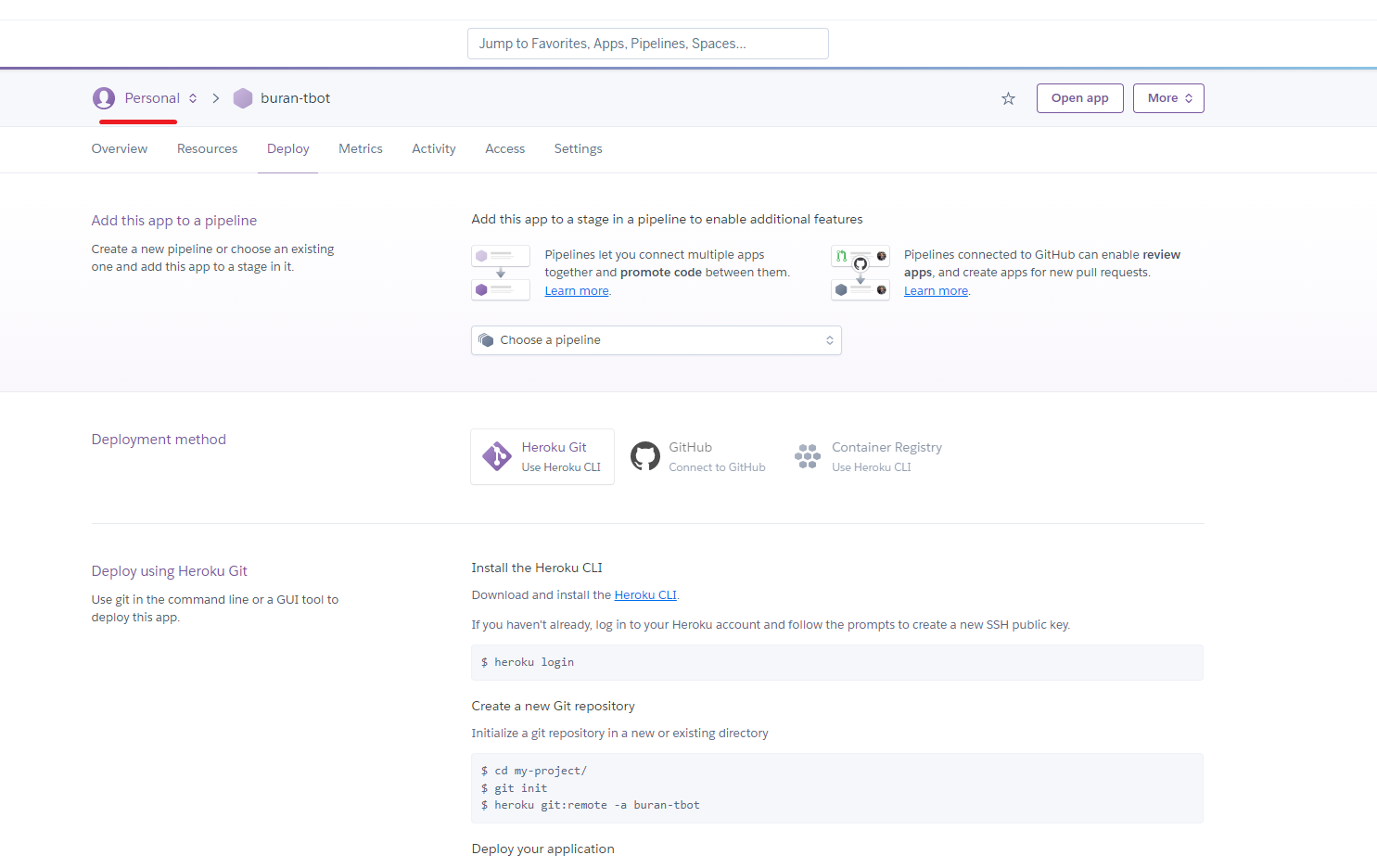Click breadcrumb chevron after Personal
The image size is (1377, 868).
[215, 98]
